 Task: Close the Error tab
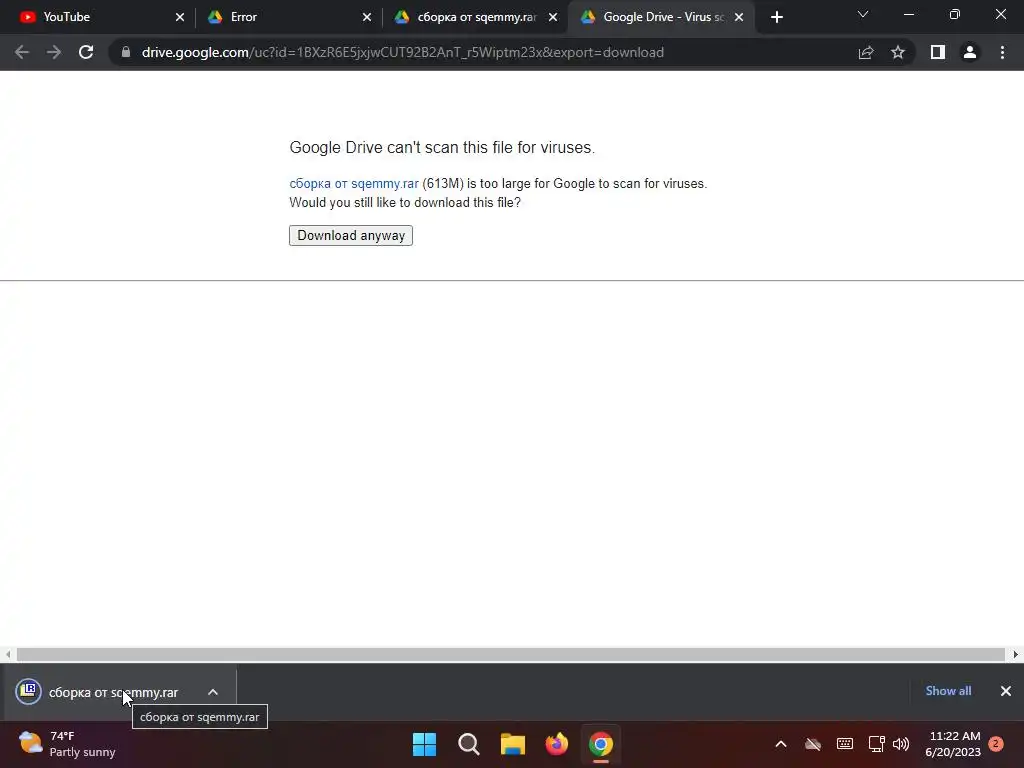tap(366, 18)
